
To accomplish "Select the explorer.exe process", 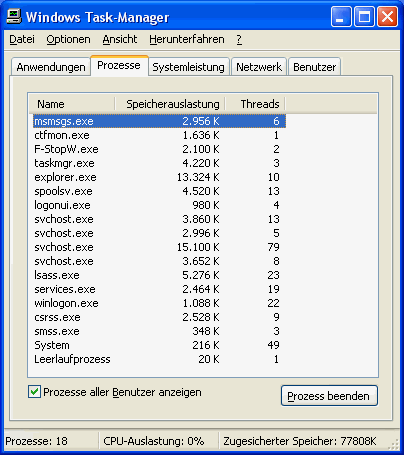I will pyautogui.click(x=159, y=177).
